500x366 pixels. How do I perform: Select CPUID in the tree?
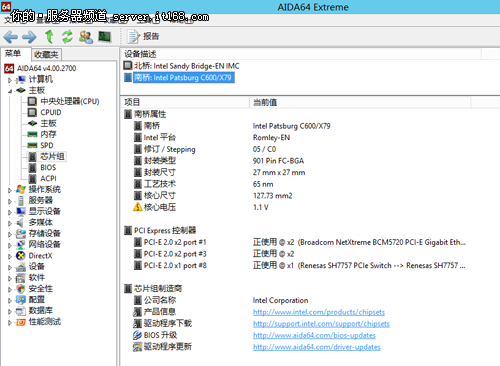click(x=51, y=112)
